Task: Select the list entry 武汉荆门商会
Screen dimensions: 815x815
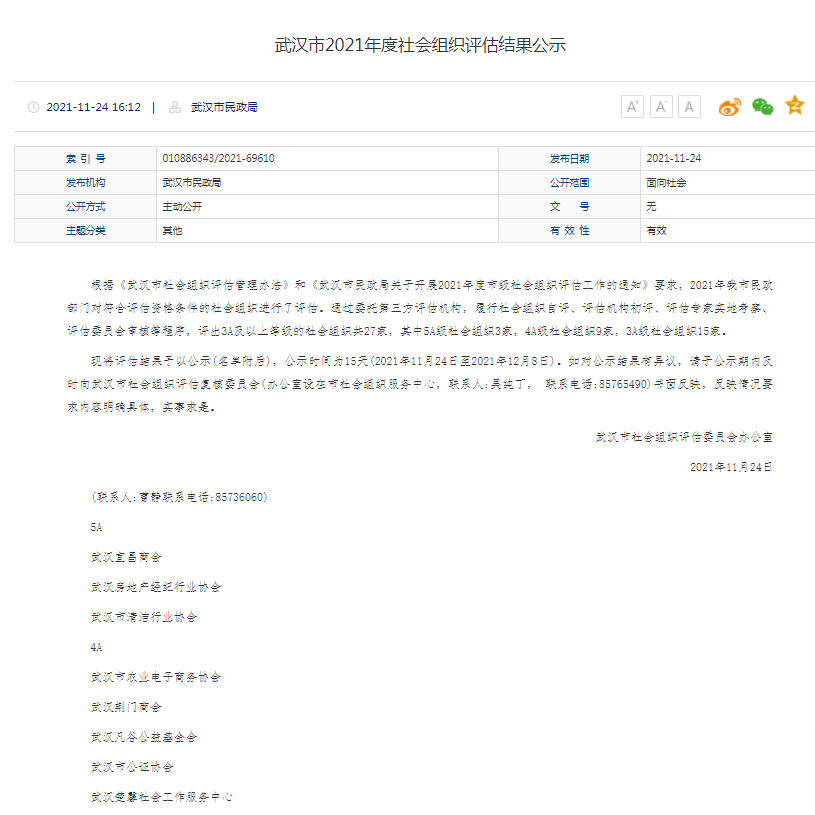Action: pyautogui.click(x=126, y=707)
